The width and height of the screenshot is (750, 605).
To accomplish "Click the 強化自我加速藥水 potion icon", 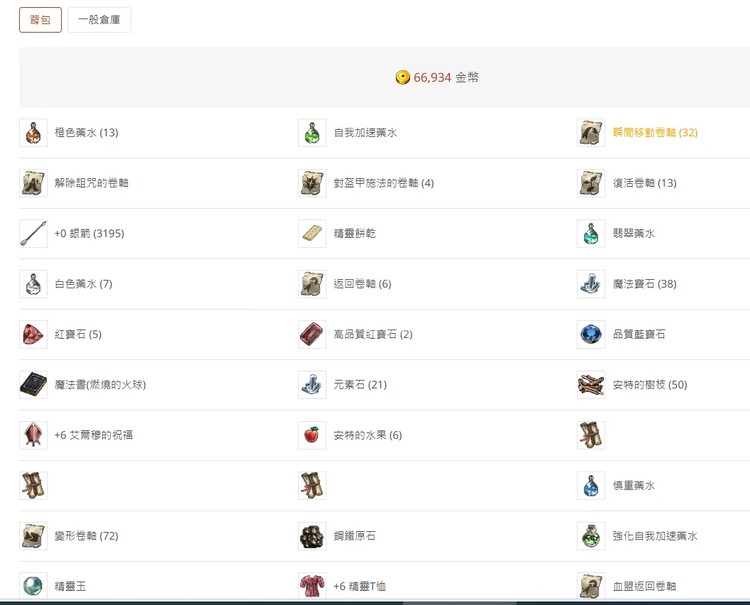I will tap(591, 536).
